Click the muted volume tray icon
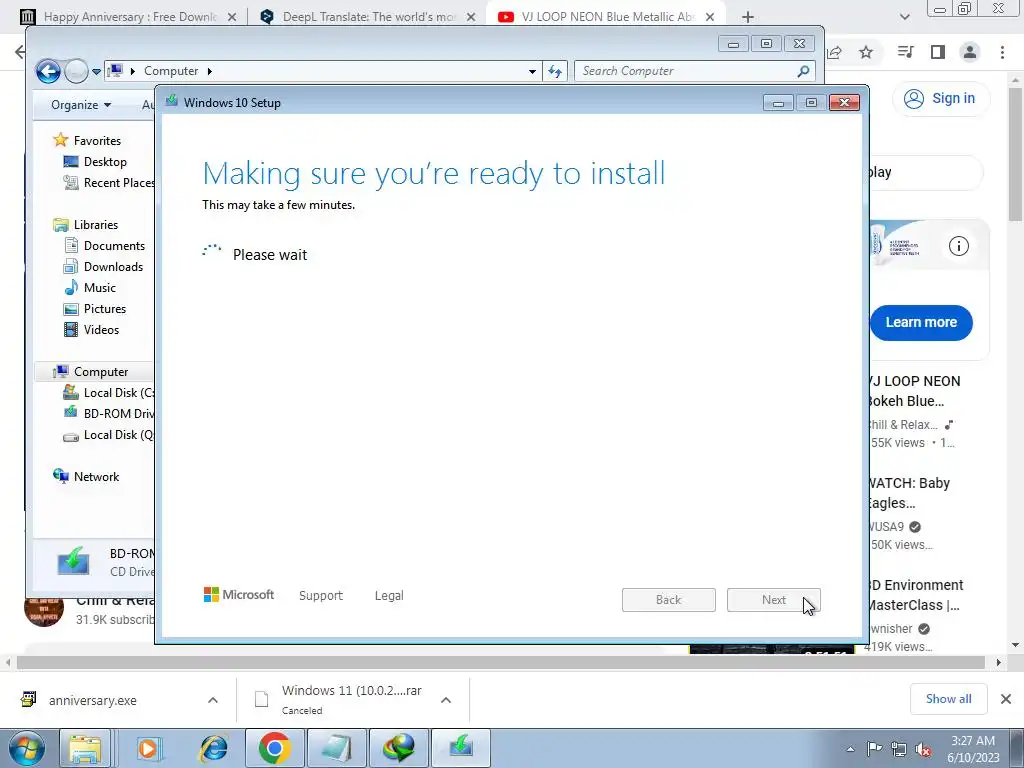This screenshot has width=1024, height=768. click(923, 749)
